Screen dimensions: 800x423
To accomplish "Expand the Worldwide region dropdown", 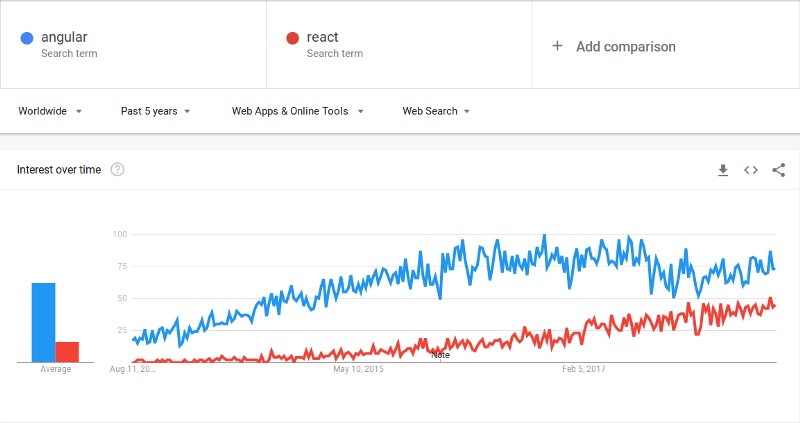I will click(50, 111).
